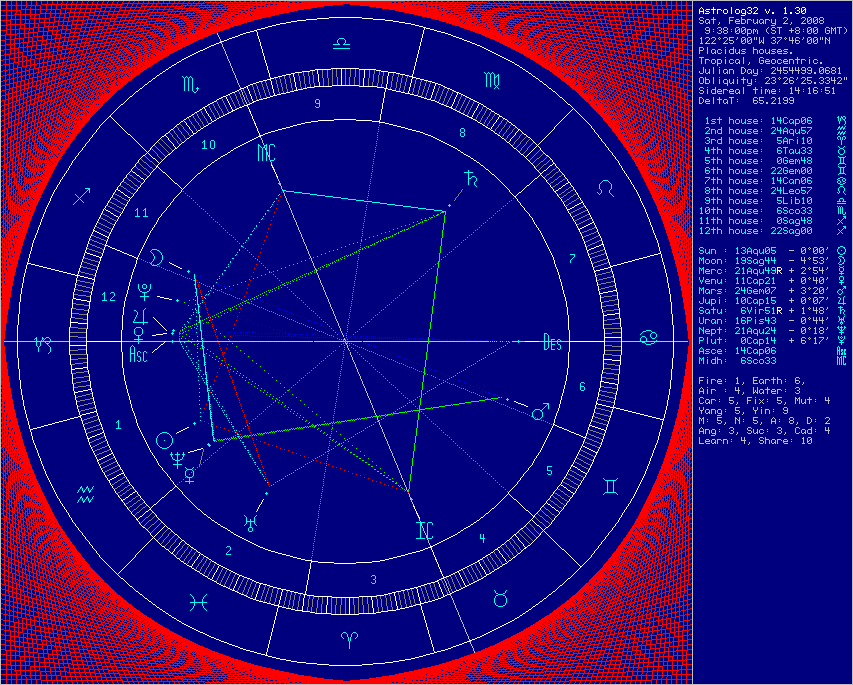Click the IC marker in the wheel
Viewport: 853px width, 685px height.
pyautogui.click(x=425, y=531)
